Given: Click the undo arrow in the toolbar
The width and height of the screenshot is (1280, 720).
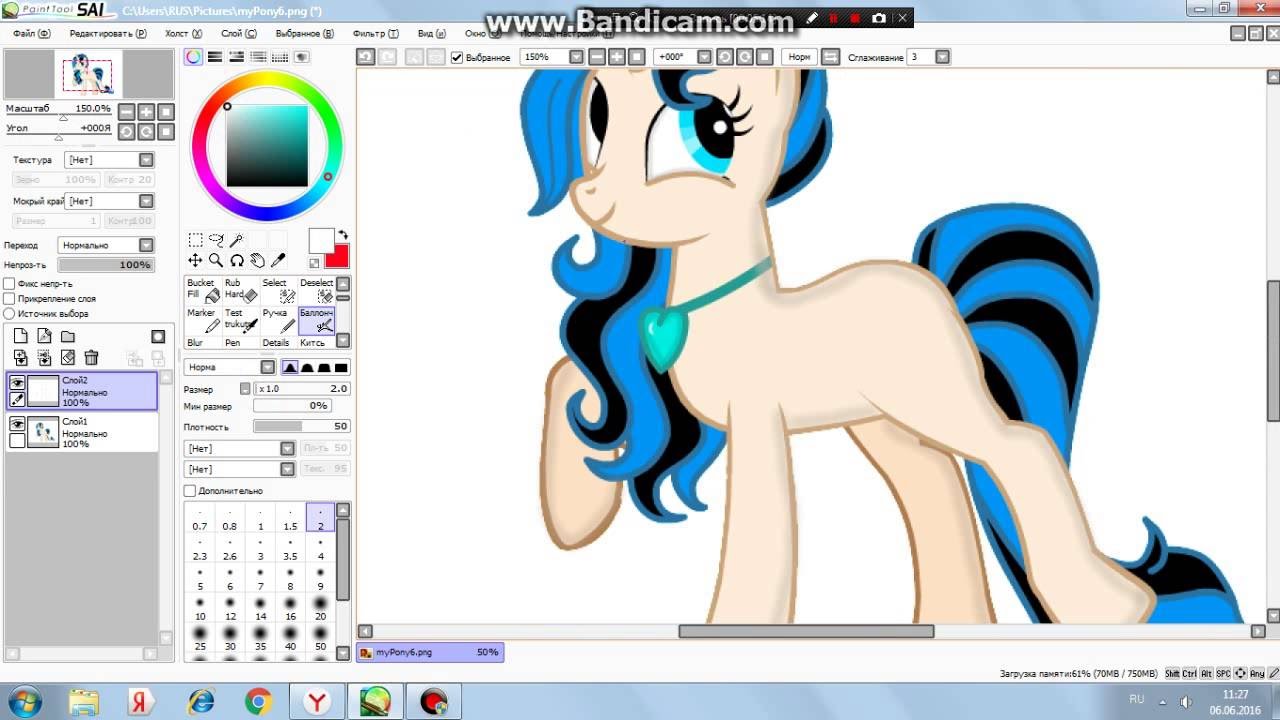Looking at the screenshot, I should tap(366, 57).
